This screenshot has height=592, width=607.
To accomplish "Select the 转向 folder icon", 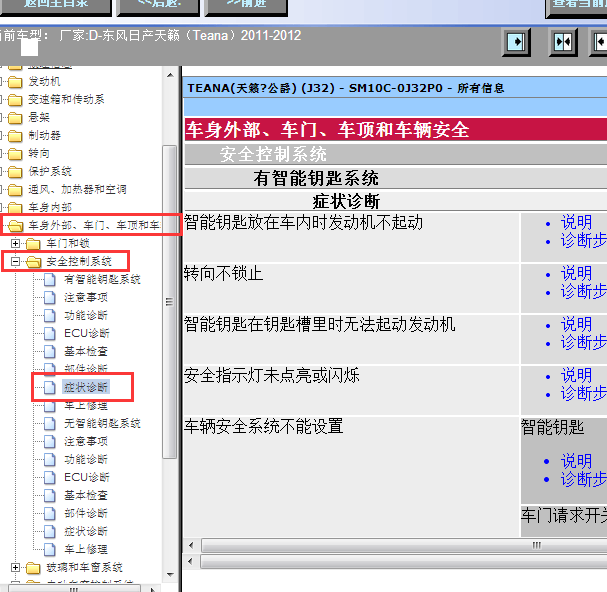I will 15,154.
